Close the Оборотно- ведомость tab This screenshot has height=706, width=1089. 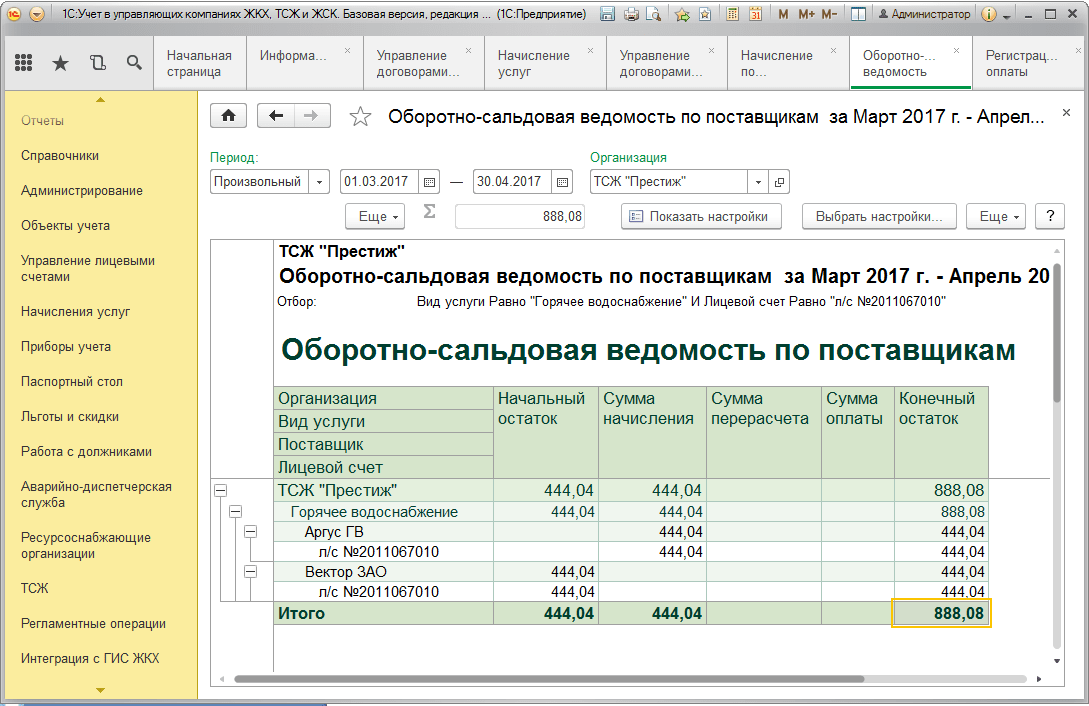coord(956,51)
